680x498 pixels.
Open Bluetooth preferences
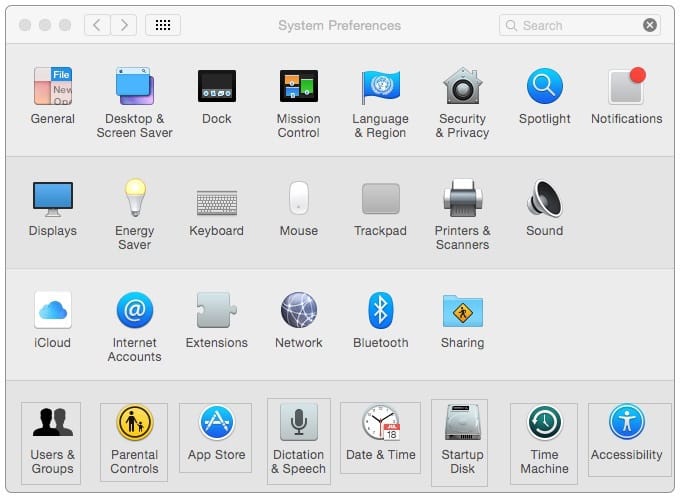pyautogui.click(x=380, y=311)
